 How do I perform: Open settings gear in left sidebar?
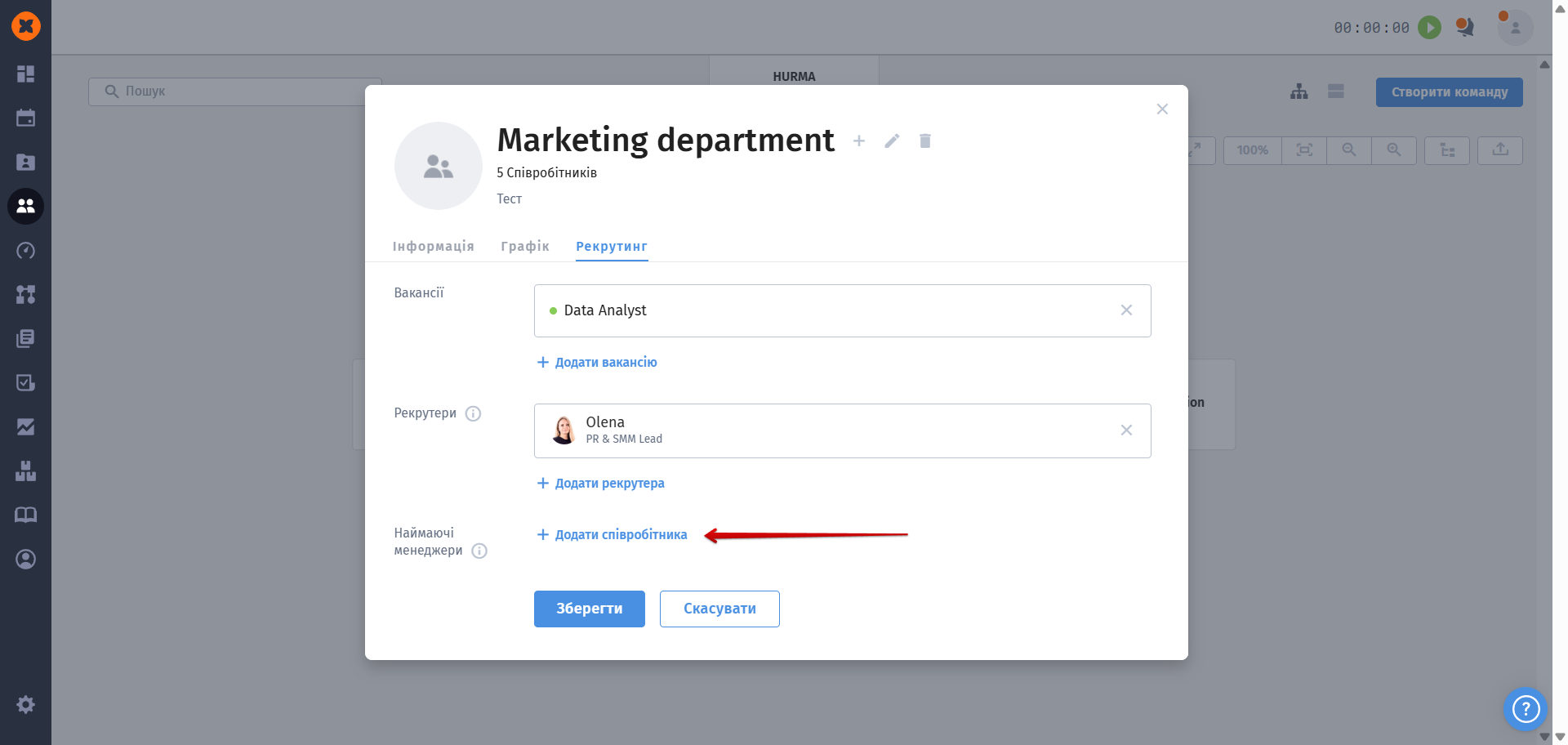pyautogui.click(x=25, y=704)
